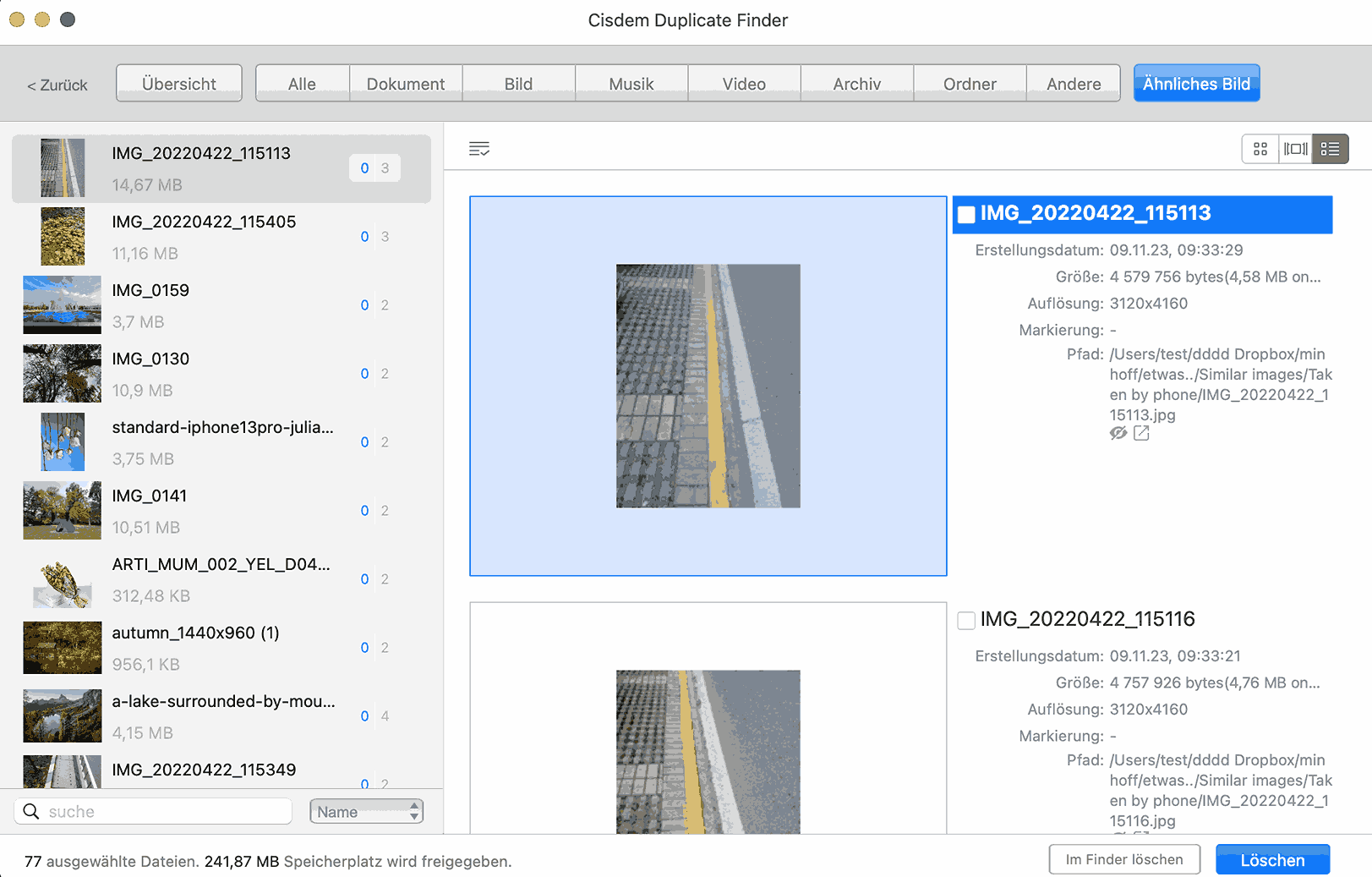The image size is (1372, 877).
Task: Select standard-iphone13pro-julia group
Action: pyautogui.click(x=221, y=442)
